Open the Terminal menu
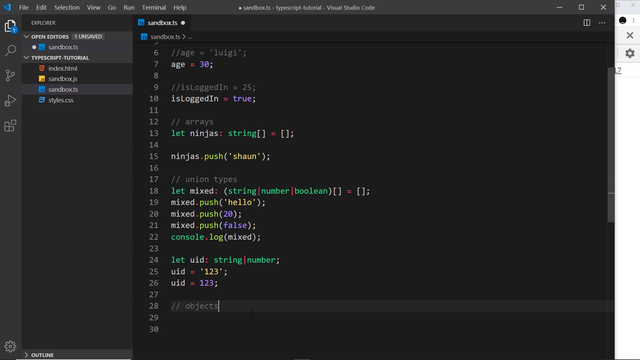 click(154, 7)
